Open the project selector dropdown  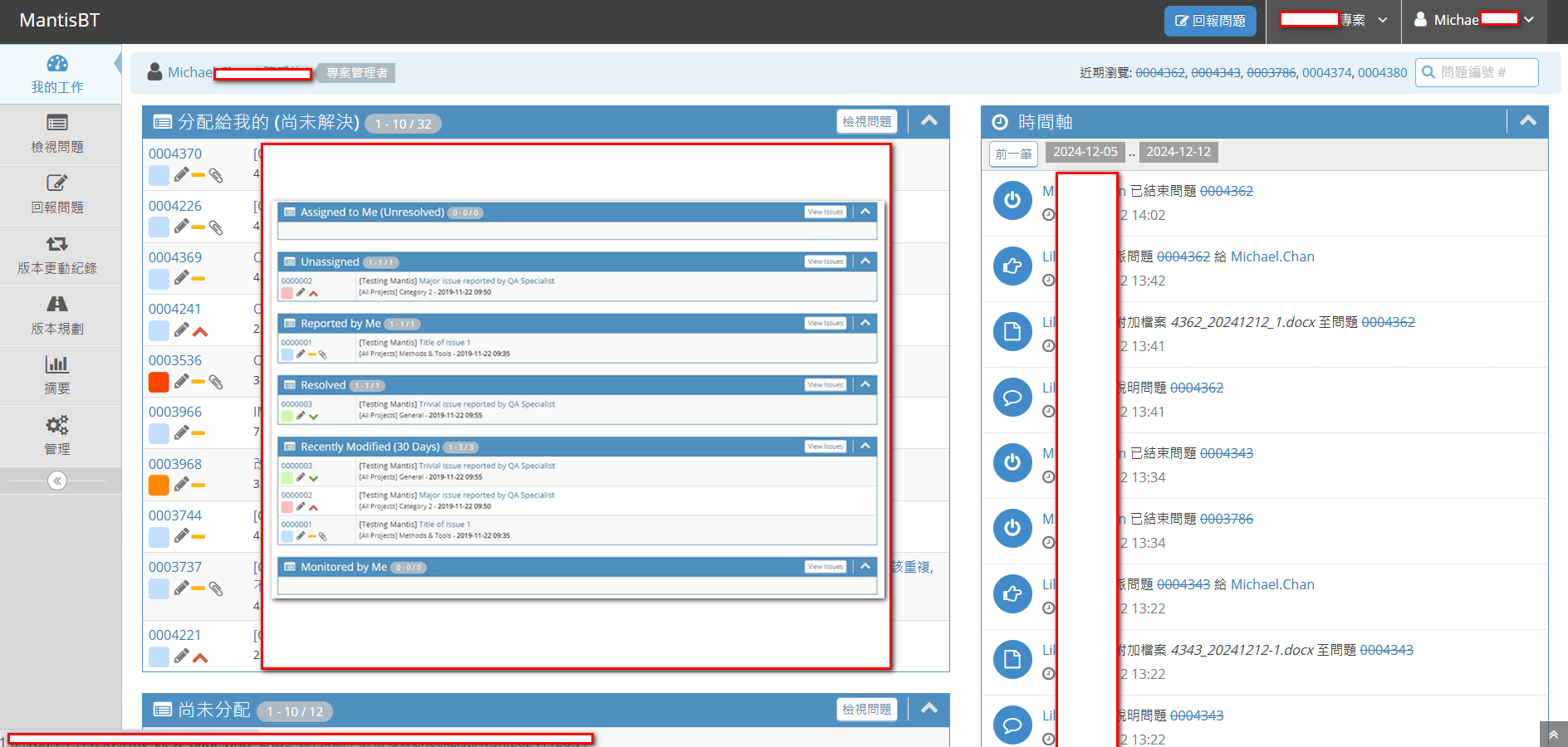pyautogui.click(x=1334, y=20)
